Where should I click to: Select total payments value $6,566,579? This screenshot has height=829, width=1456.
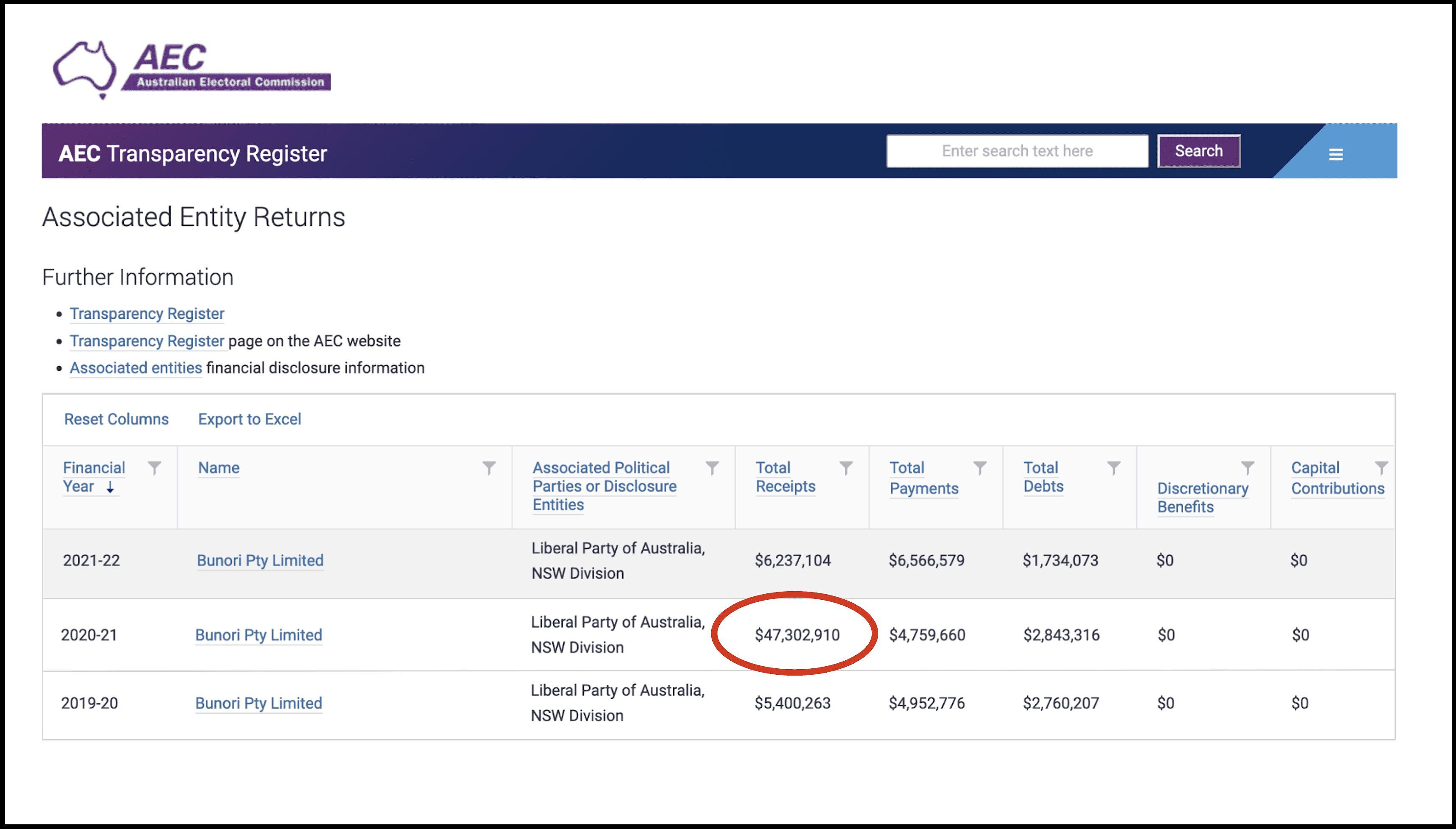(926, 560)
